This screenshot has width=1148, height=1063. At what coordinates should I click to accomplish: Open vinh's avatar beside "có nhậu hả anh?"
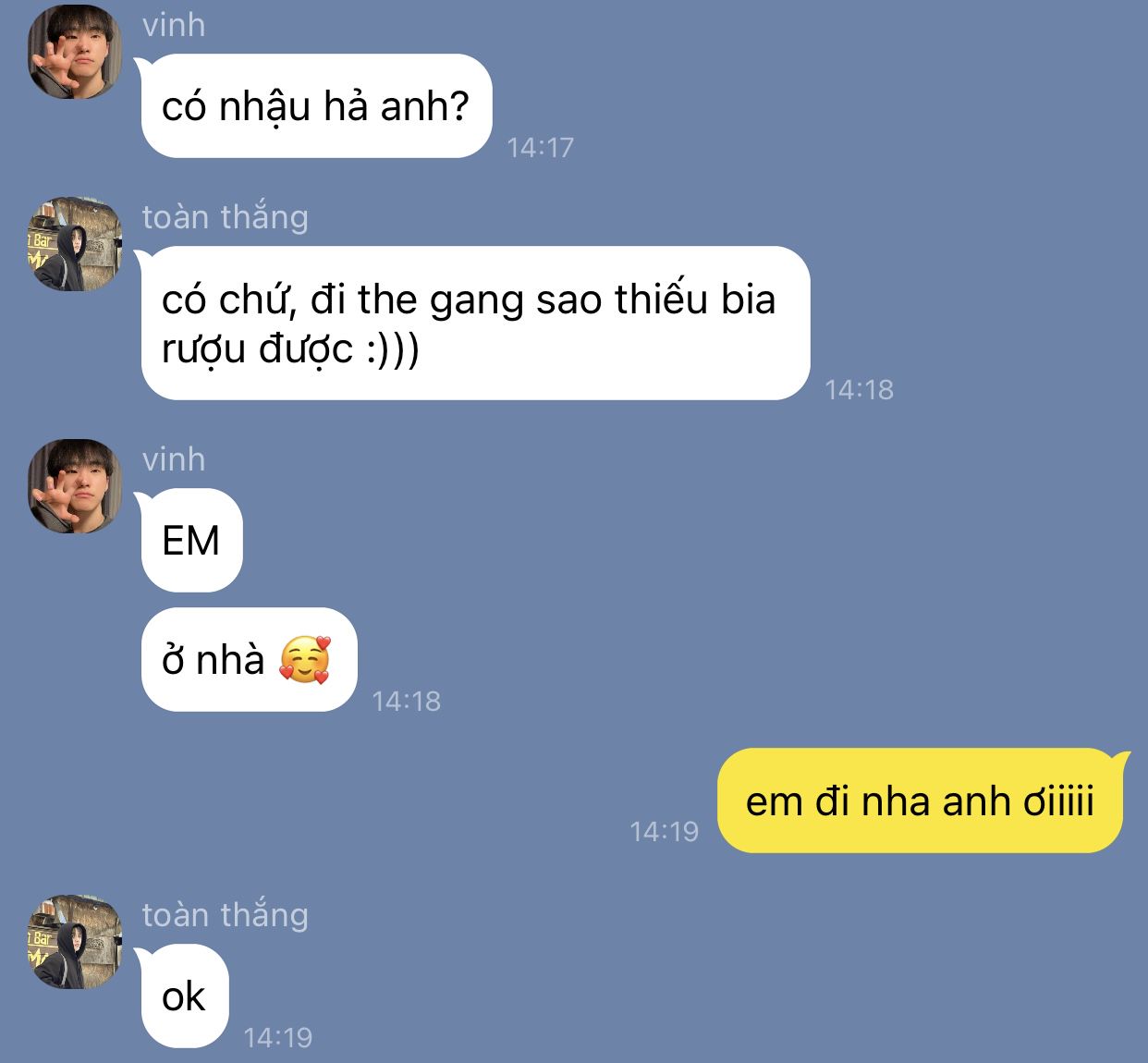75,52
